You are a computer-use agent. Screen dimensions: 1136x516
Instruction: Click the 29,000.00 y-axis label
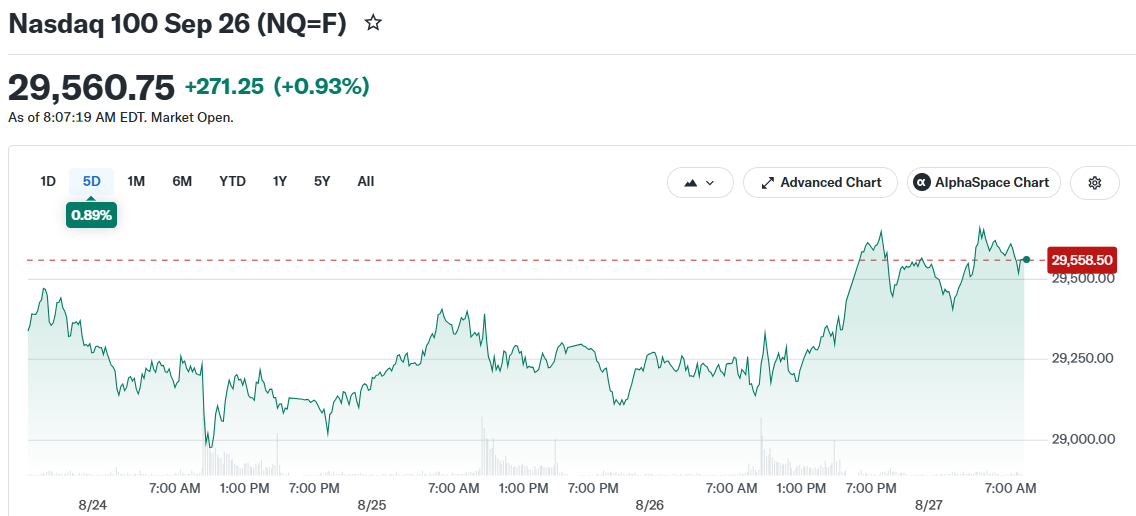(x=1082, y=438)
